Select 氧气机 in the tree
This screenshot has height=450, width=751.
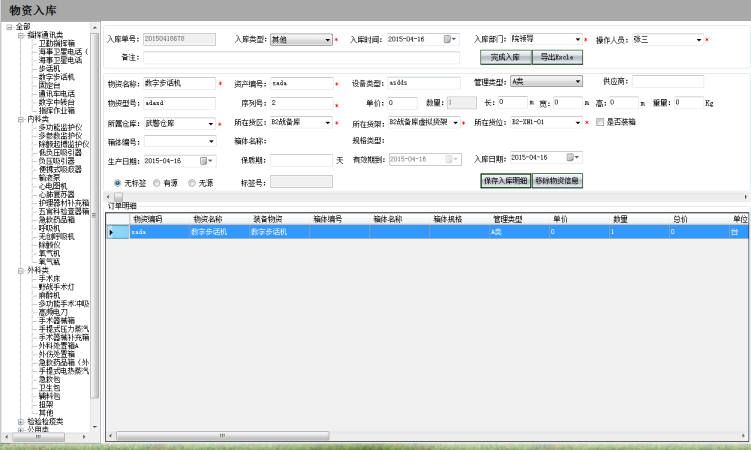coord(49,253)
